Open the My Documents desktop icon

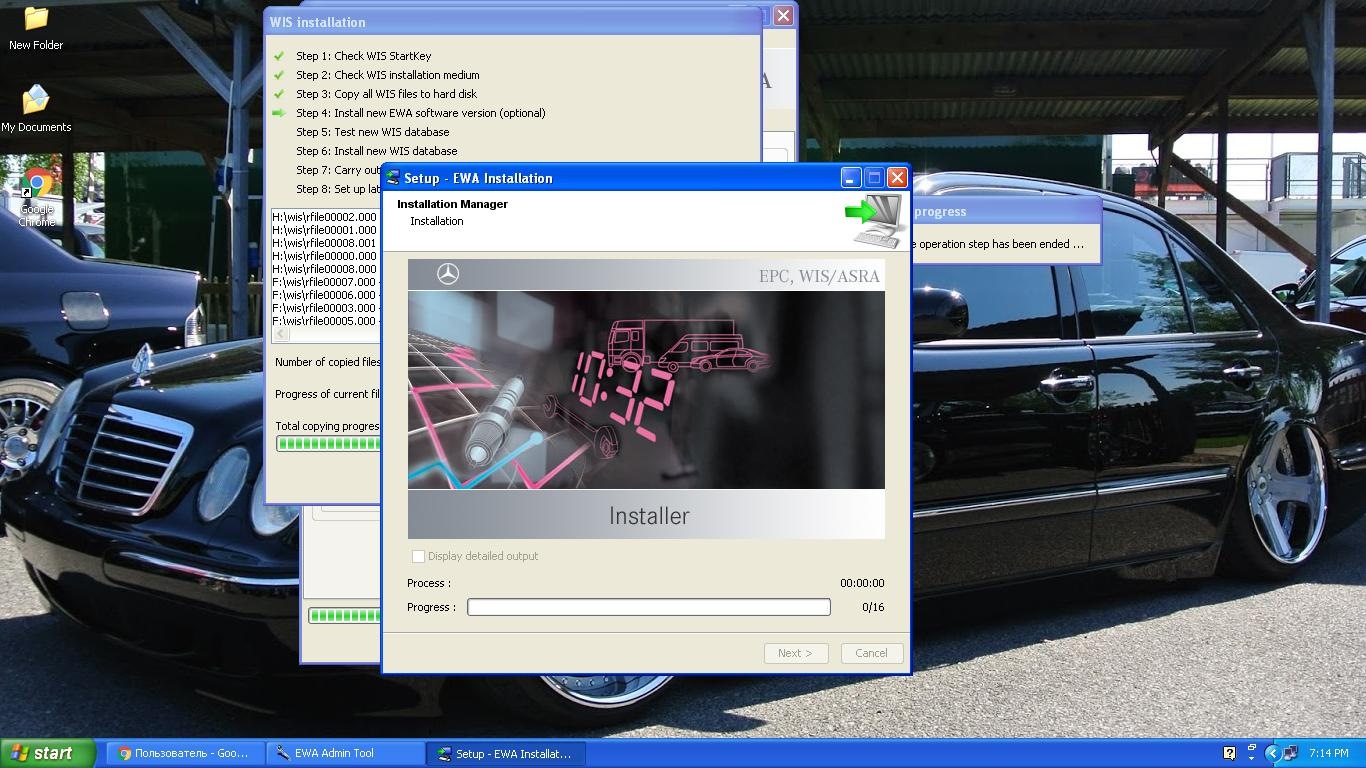point(36,109)
